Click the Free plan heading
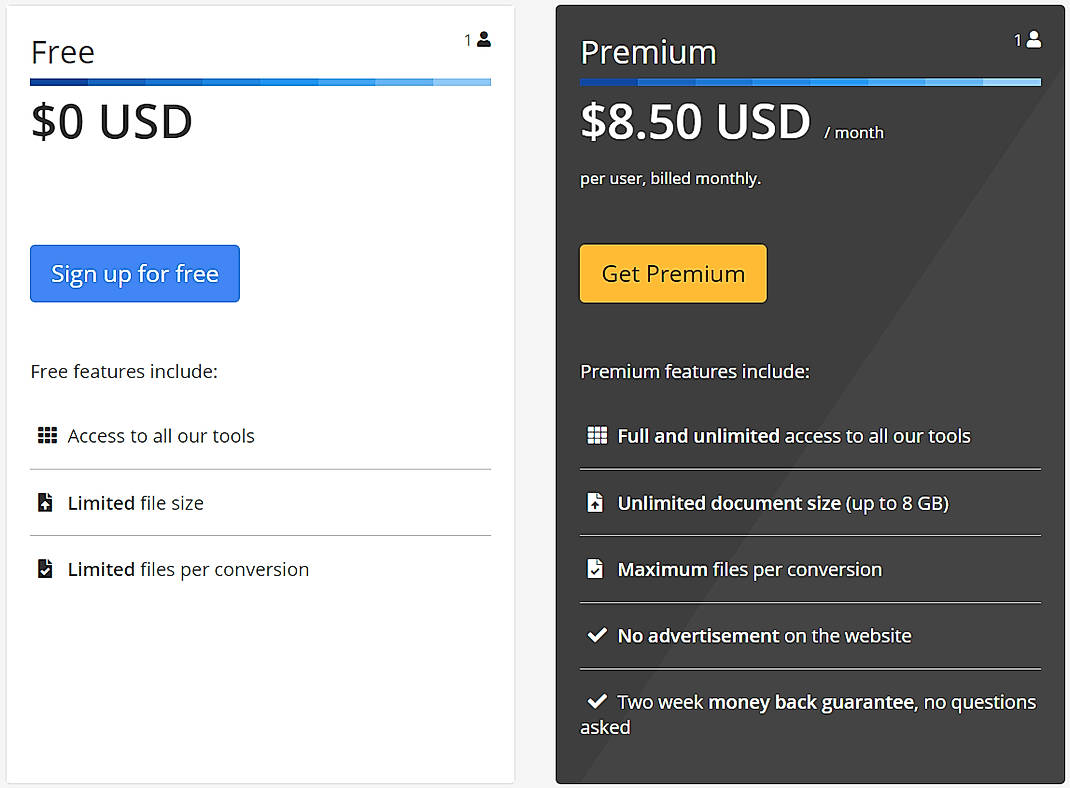 point(62,52)
